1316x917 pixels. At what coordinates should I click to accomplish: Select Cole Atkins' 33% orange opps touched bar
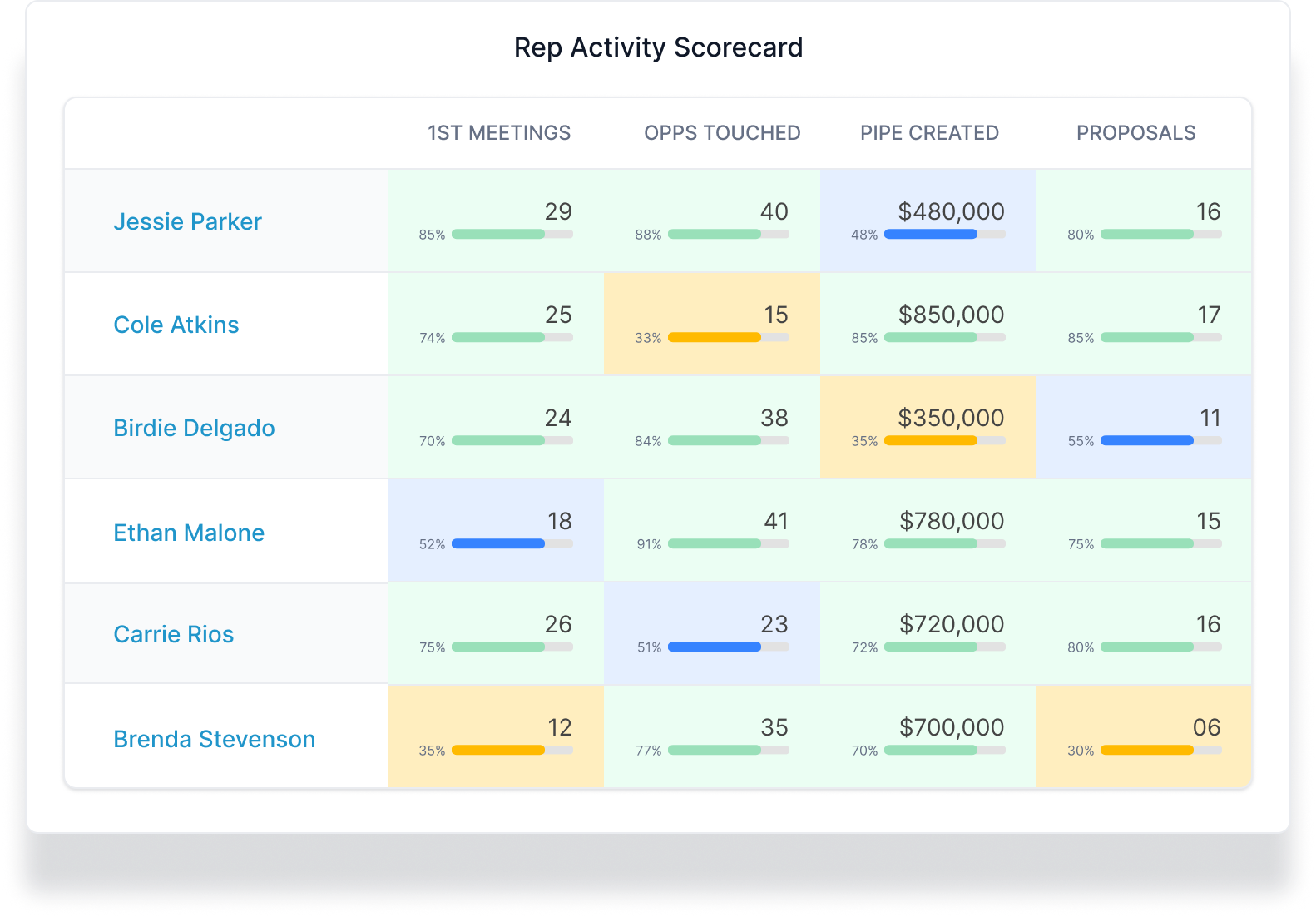pyautogui.click(x=729, y=338)
